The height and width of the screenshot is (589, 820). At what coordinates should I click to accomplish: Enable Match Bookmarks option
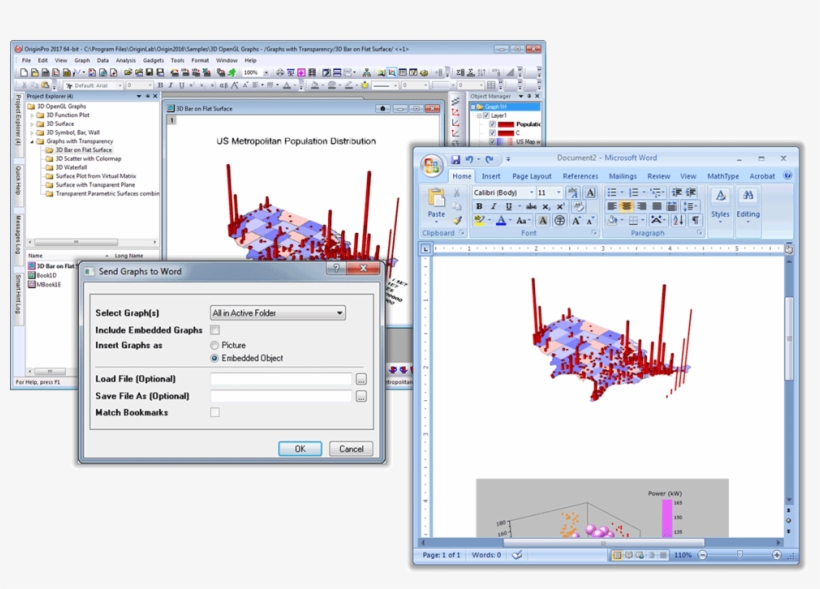coord(213,411)
